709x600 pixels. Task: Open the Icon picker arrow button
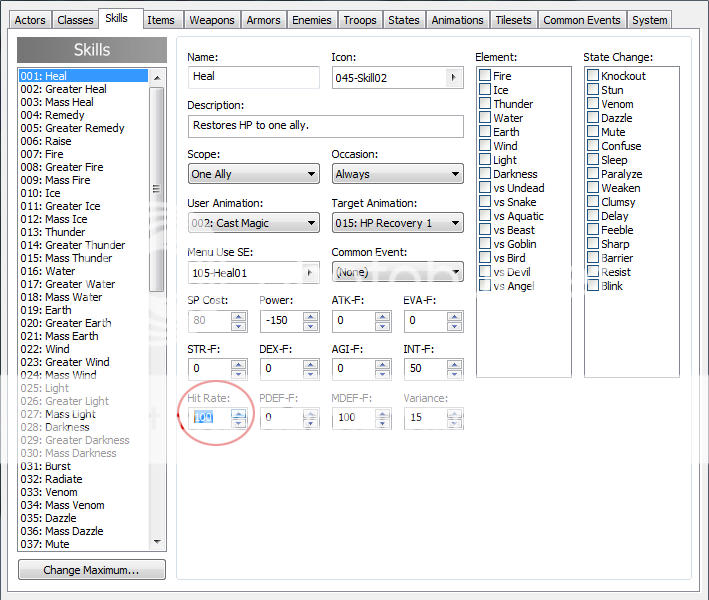tap(455, 77)
